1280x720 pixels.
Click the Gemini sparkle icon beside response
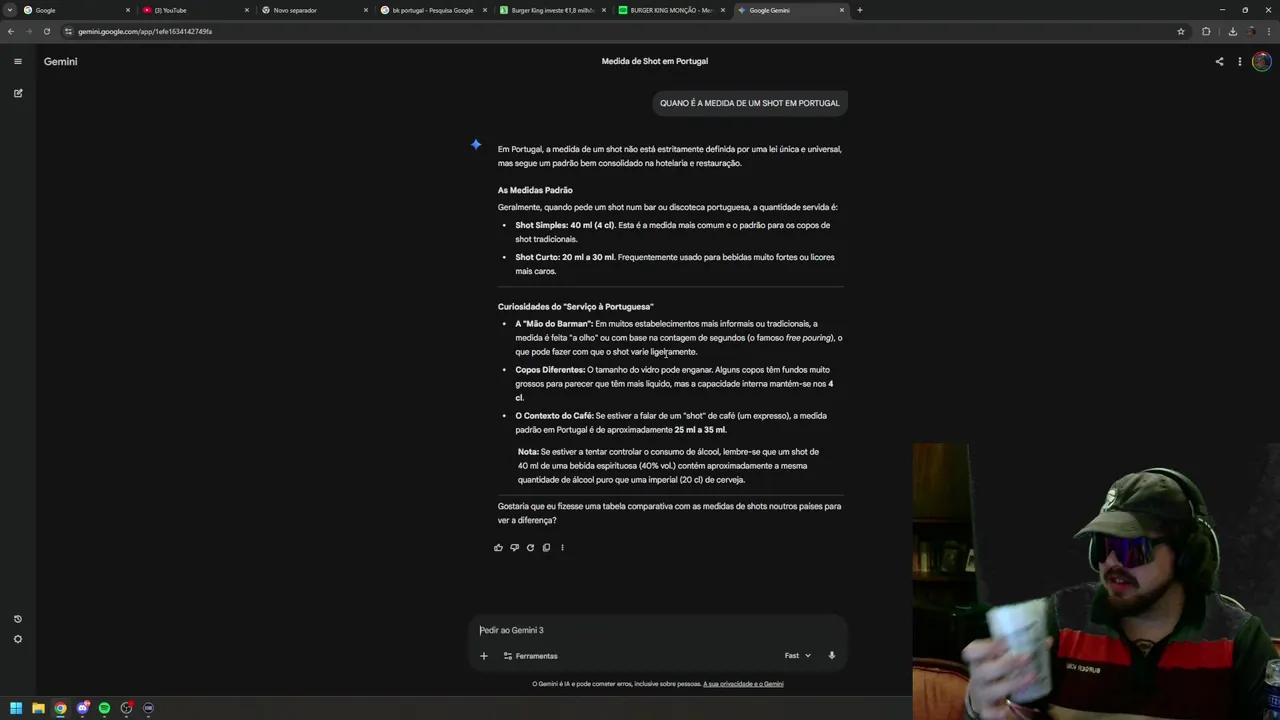(x=476, y=144)
